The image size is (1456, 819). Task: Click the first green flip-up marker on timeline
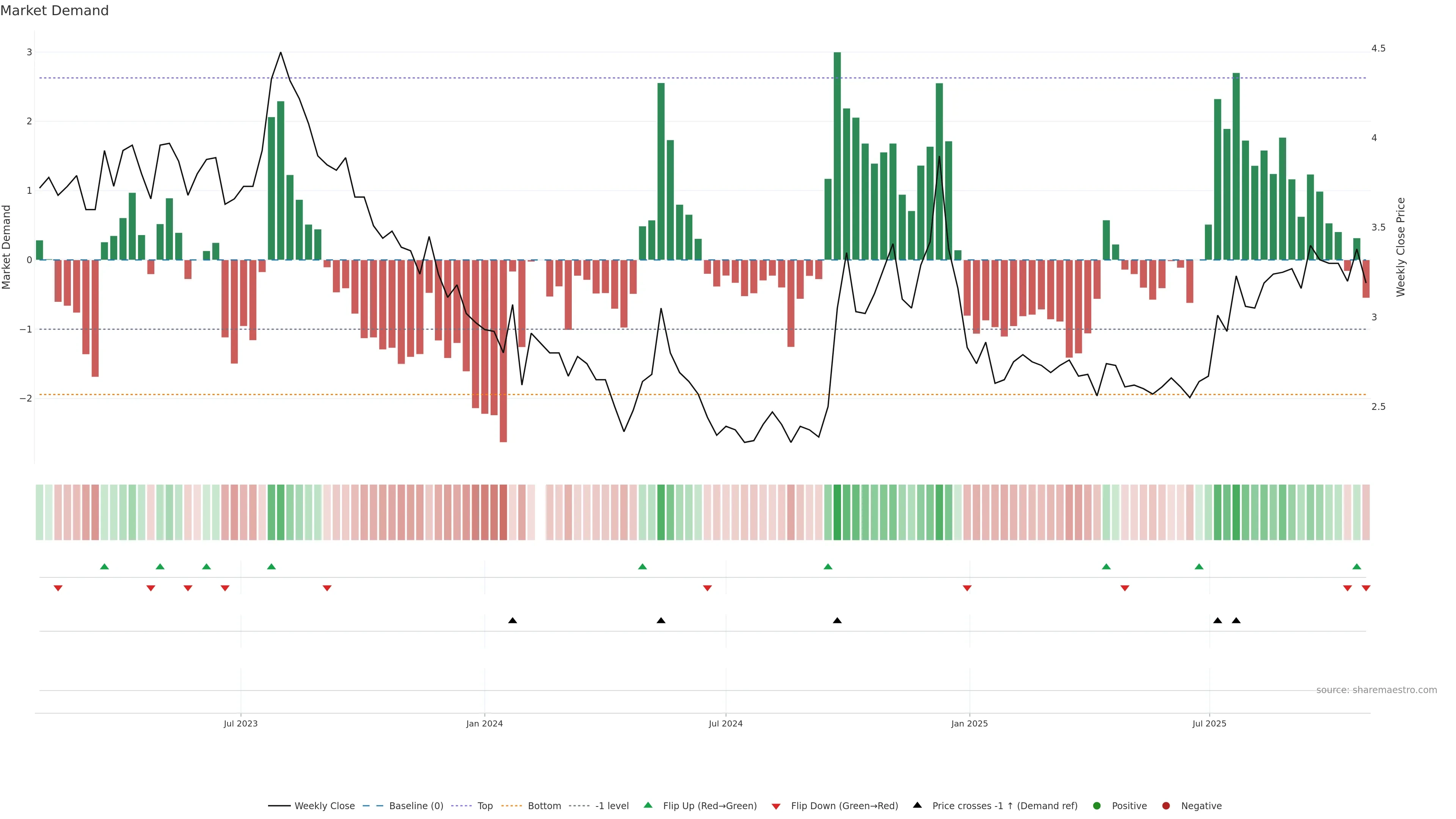coord(104,566)
